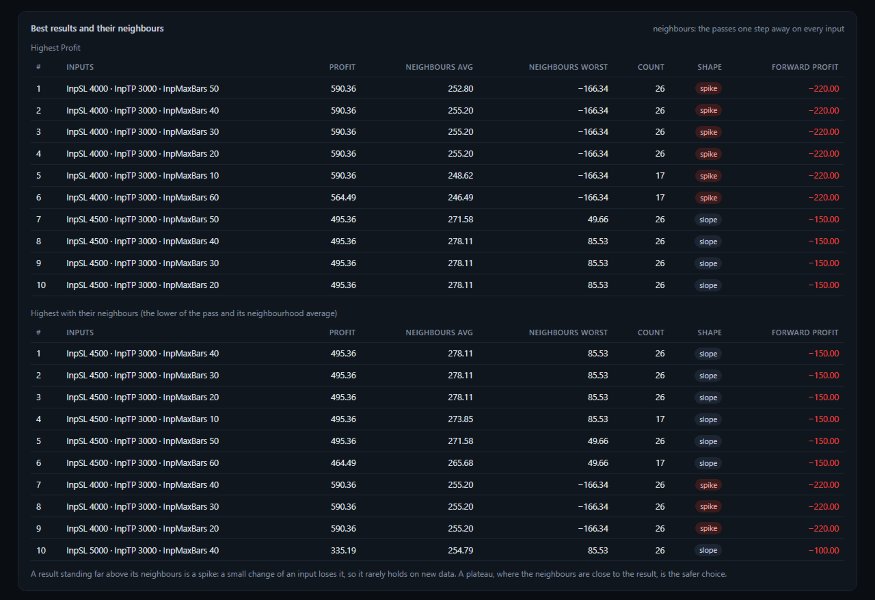Click SHAPE header in the Highest Profit table
Viewport: 875px width, 600px height.
tap(709, 67)
